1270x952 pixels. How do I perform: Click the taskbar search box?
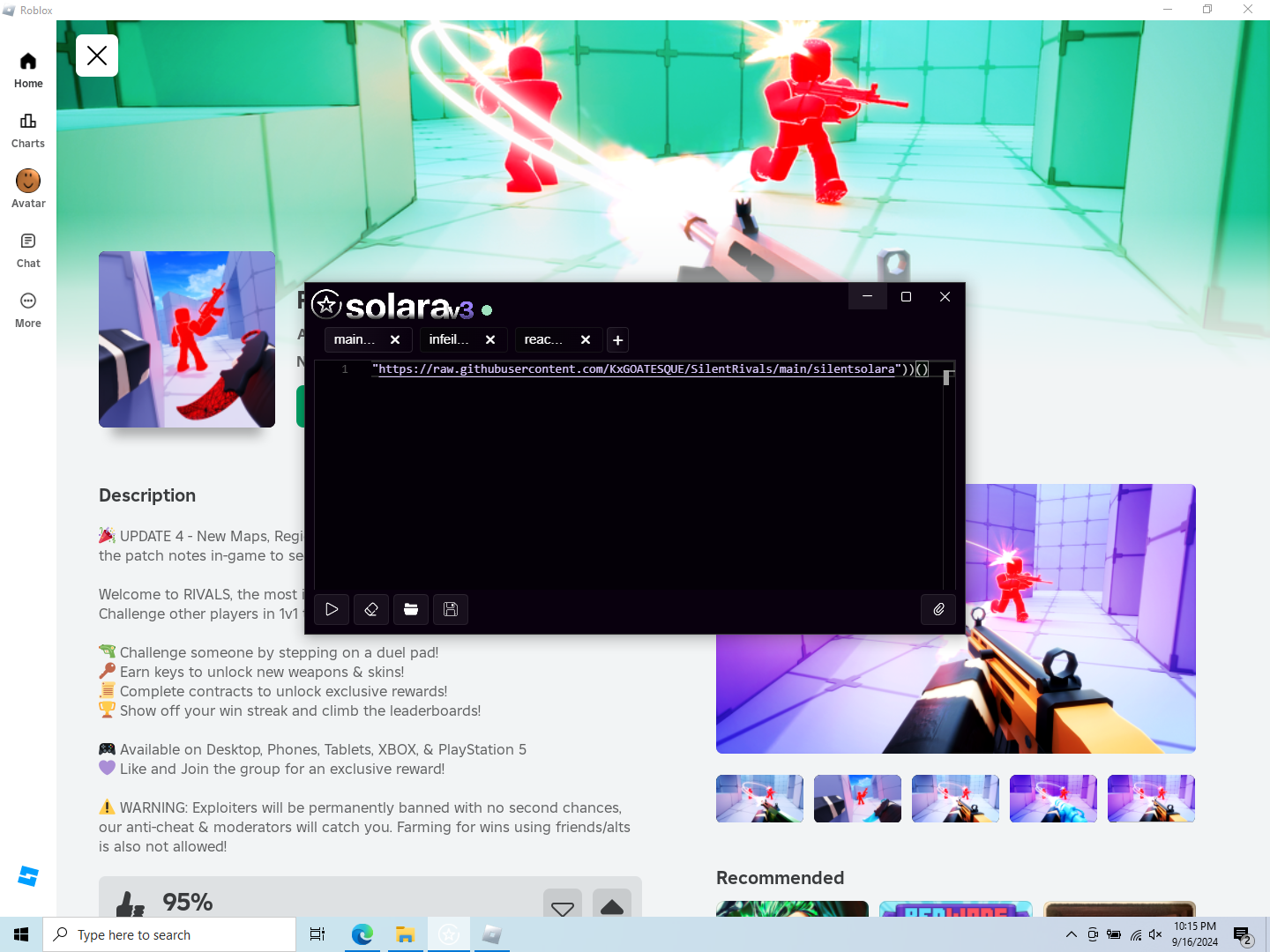169,934
